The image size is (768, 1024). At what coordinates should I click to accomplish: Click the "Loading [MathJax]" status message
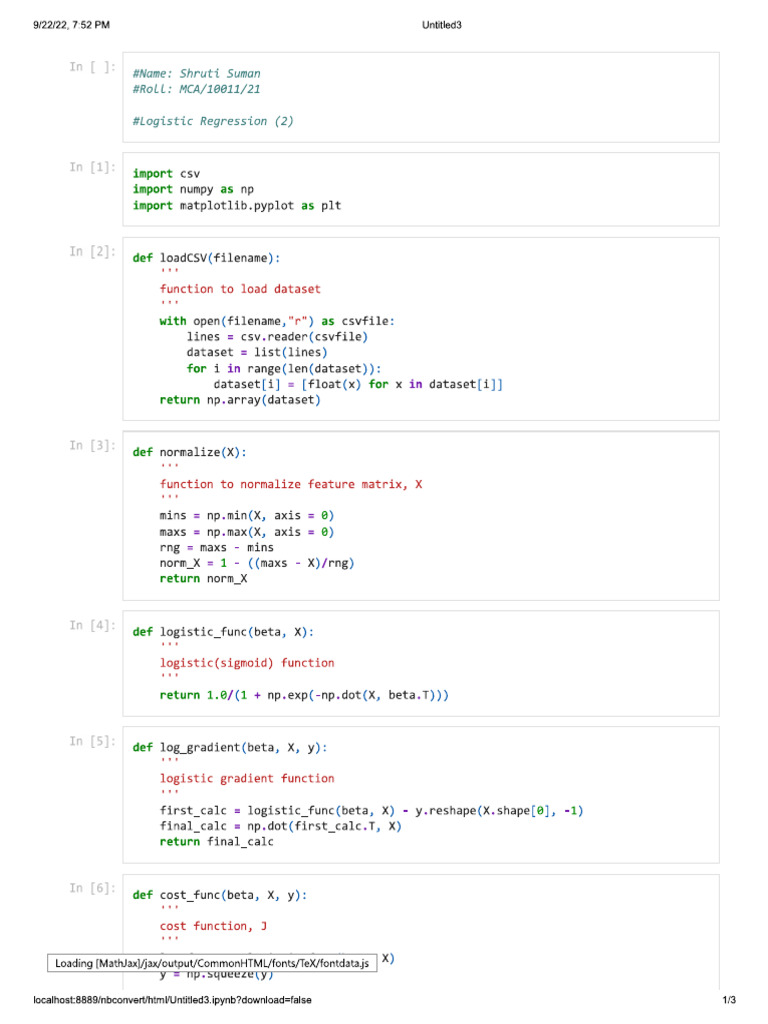pyautogui.click(x=212, y=963)
